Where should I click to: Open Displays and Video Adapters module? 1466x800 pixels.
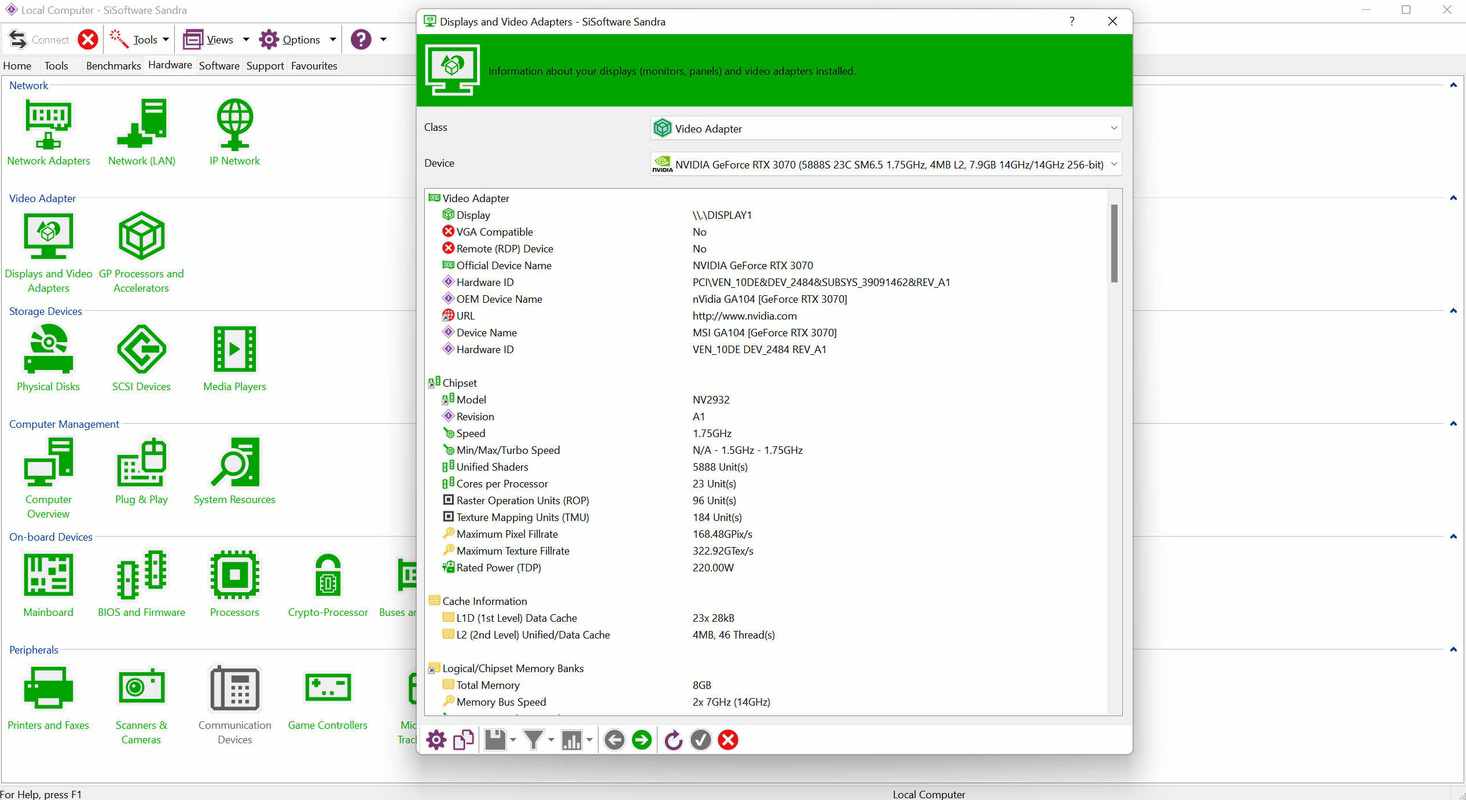pyautogui.click(x=48, y=236)
